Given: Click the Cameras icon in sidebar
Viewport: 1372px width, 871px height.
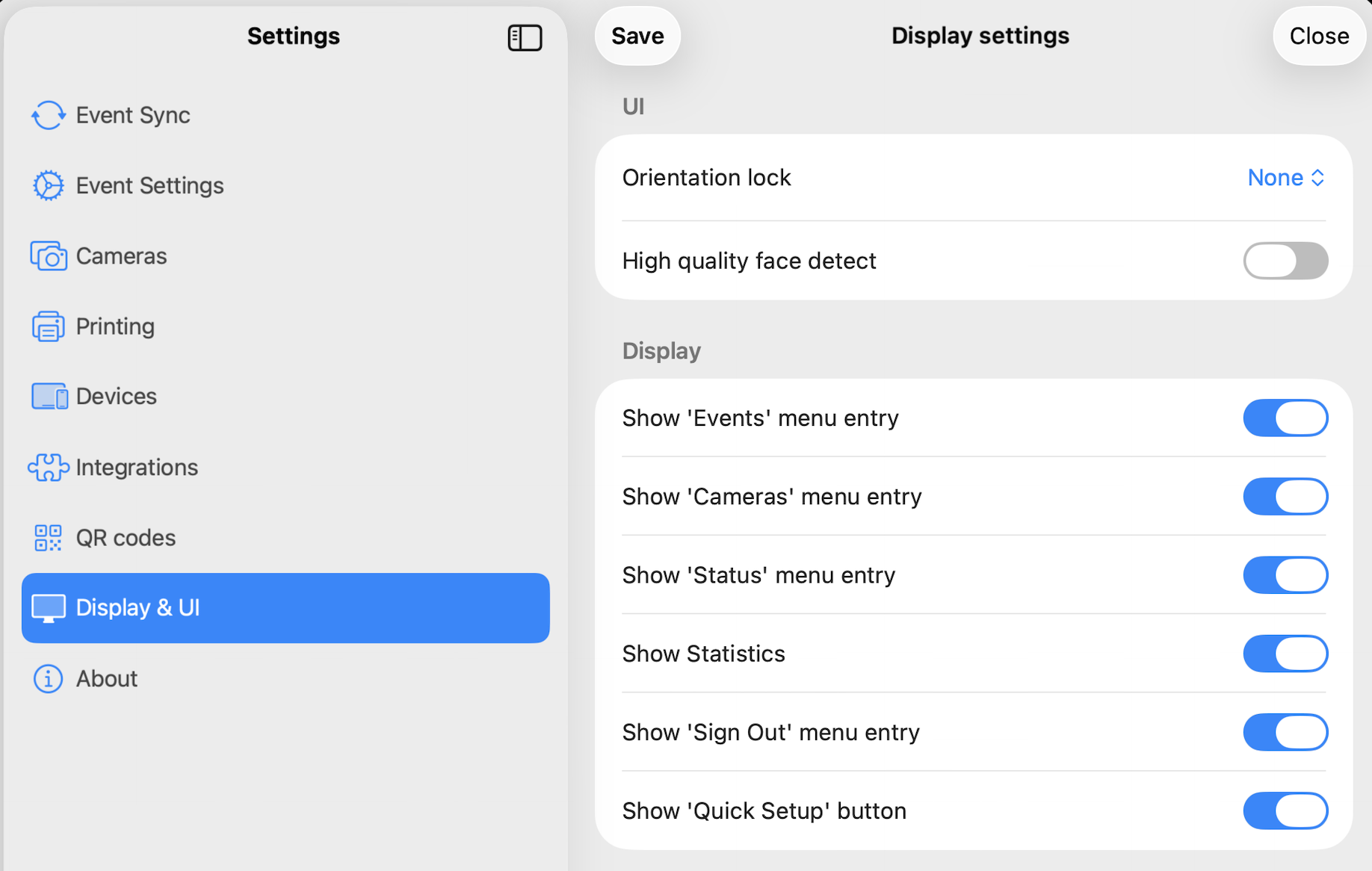Looking at the screenshot, I should click(49, 256).
